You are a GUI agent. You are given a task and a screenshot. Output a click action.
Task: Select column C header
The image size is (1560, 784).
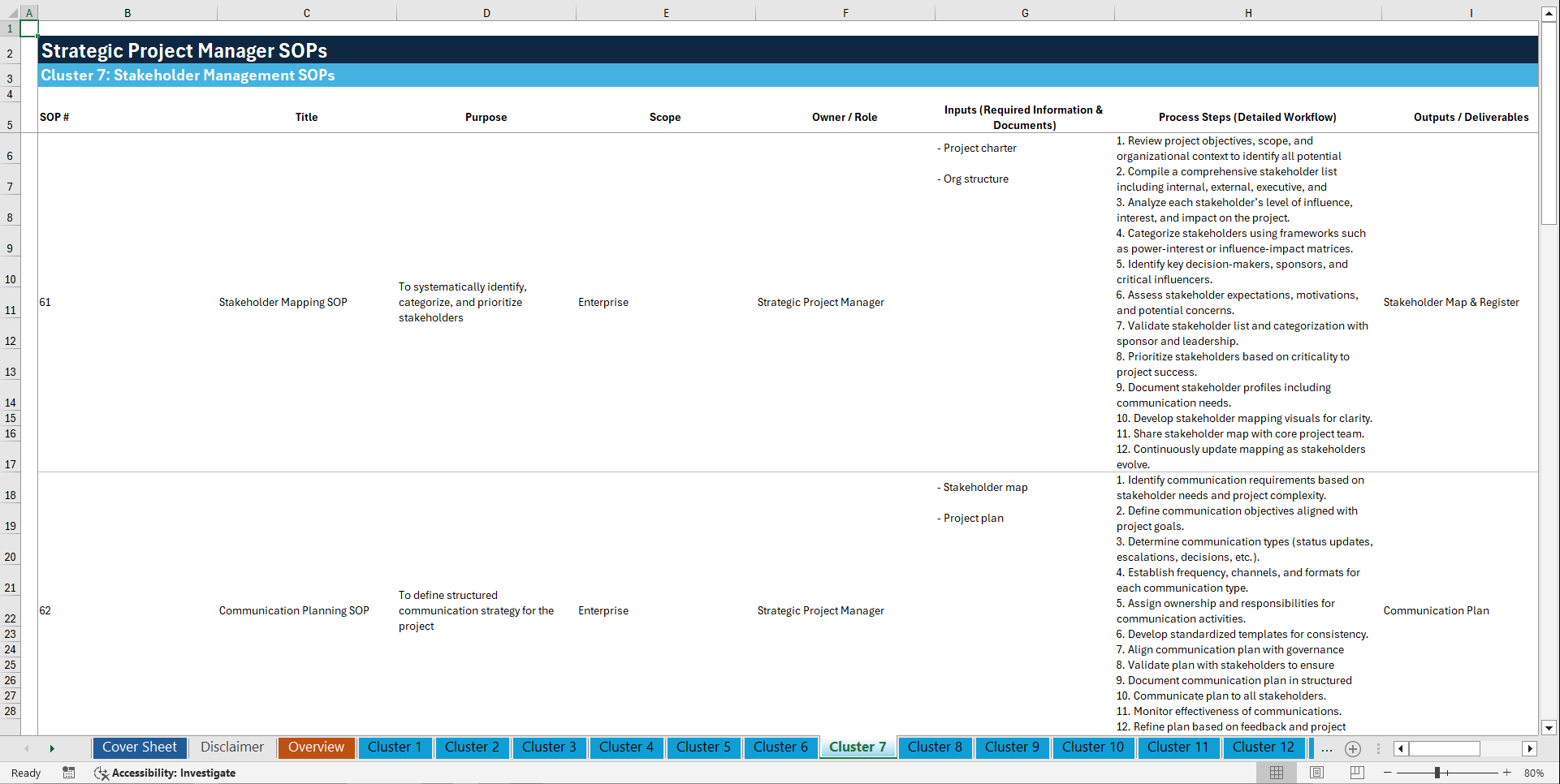tap(307, 13)
